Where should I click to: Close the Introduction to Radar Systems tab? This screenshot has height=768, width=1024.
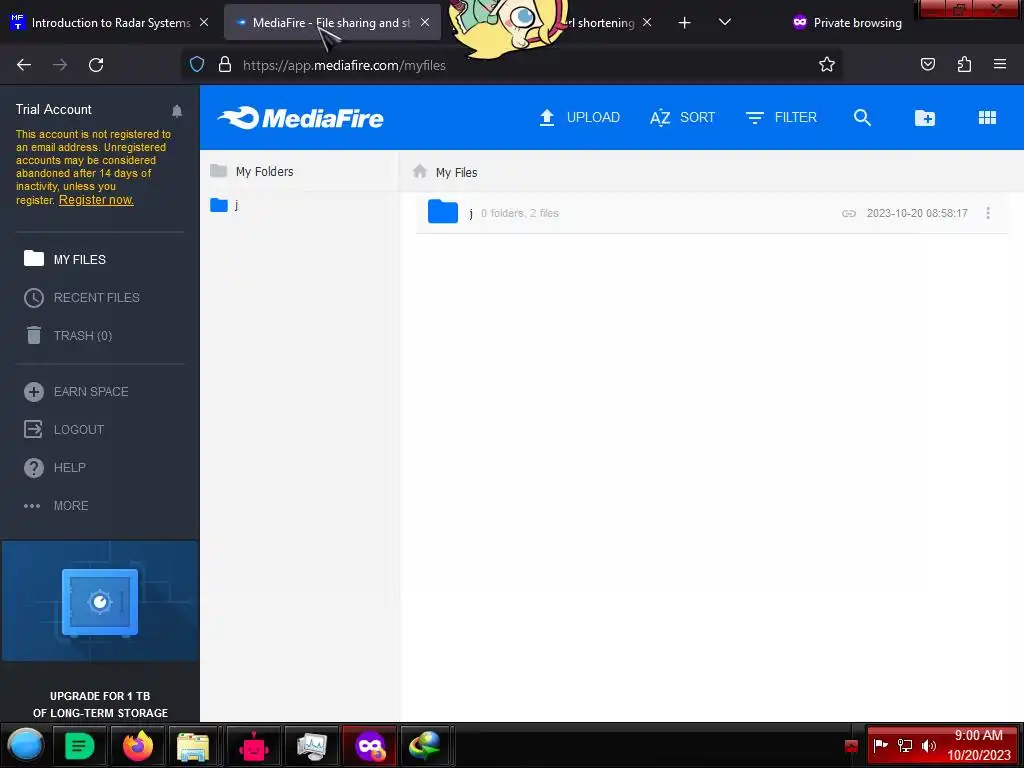pyautogui.click(x=204, y=22)
